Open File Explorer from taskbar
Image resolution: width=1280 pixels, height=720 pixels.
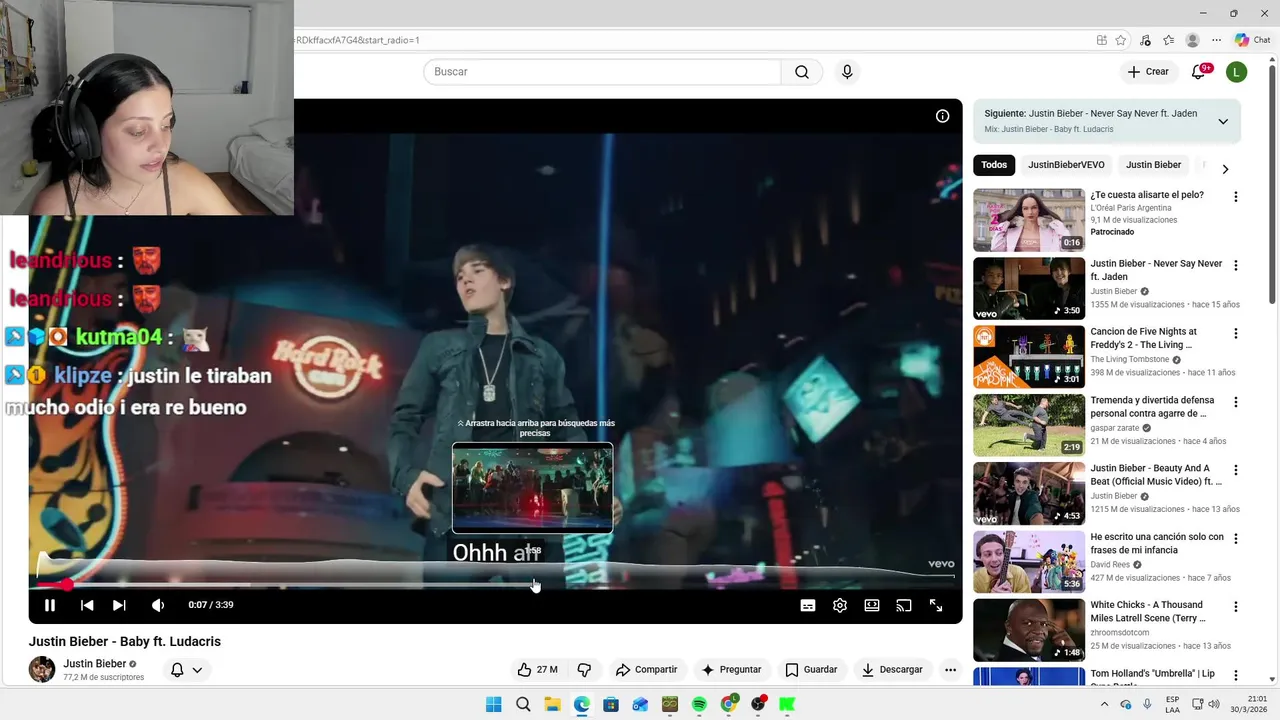click(552, 704)
